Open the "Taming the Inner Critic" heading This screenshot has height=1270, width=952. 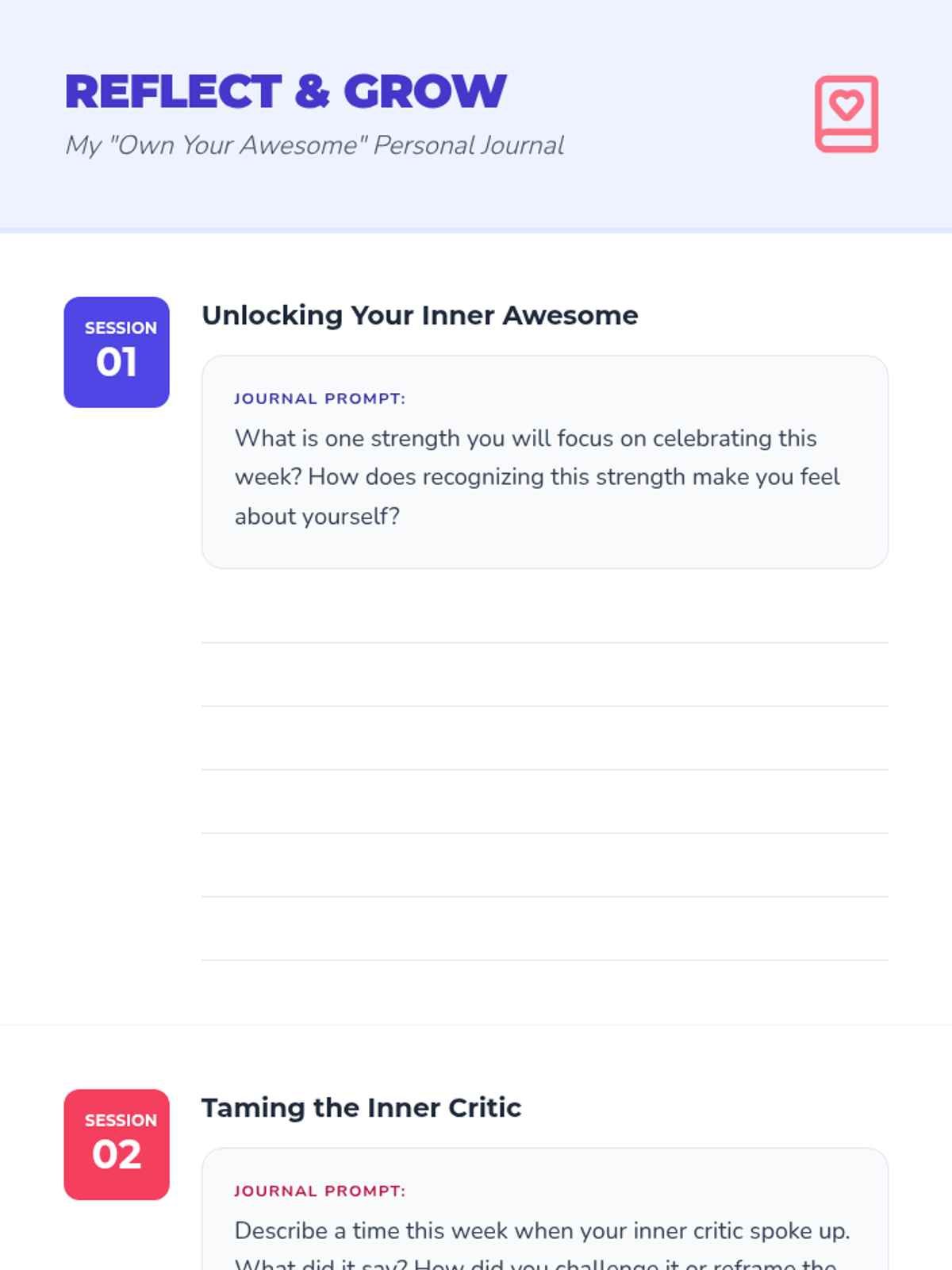[362, 1107]
